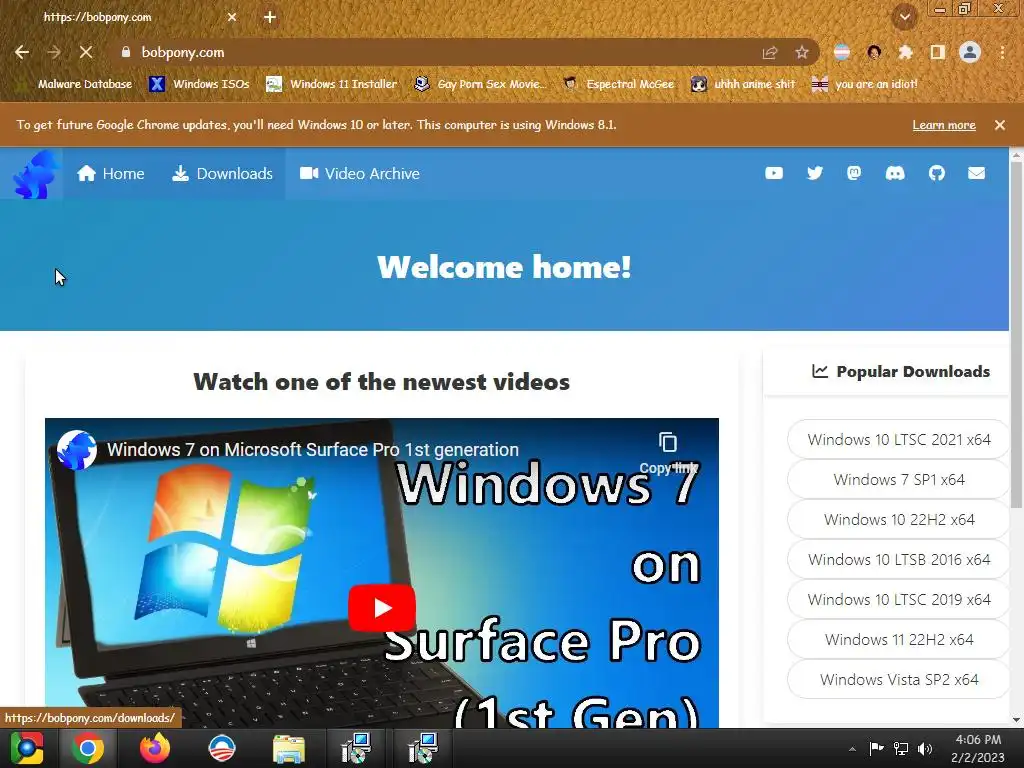Launch Firefox from the taskbar

(x=155, y=748)
